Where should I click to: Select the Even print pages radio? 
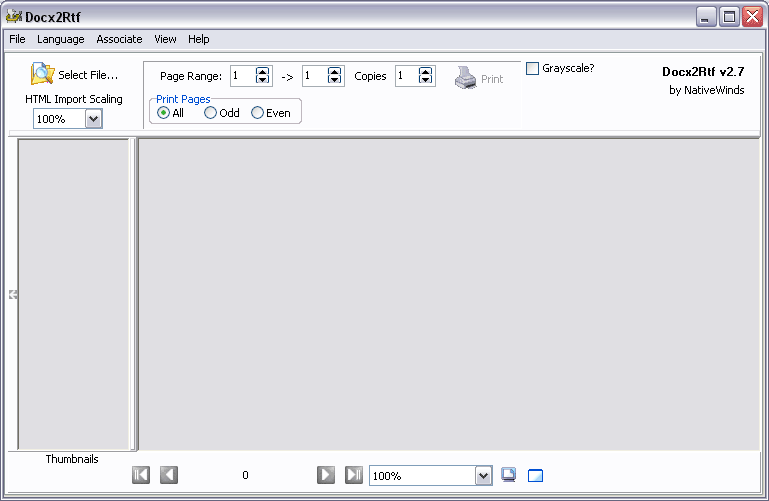(257, 113)
